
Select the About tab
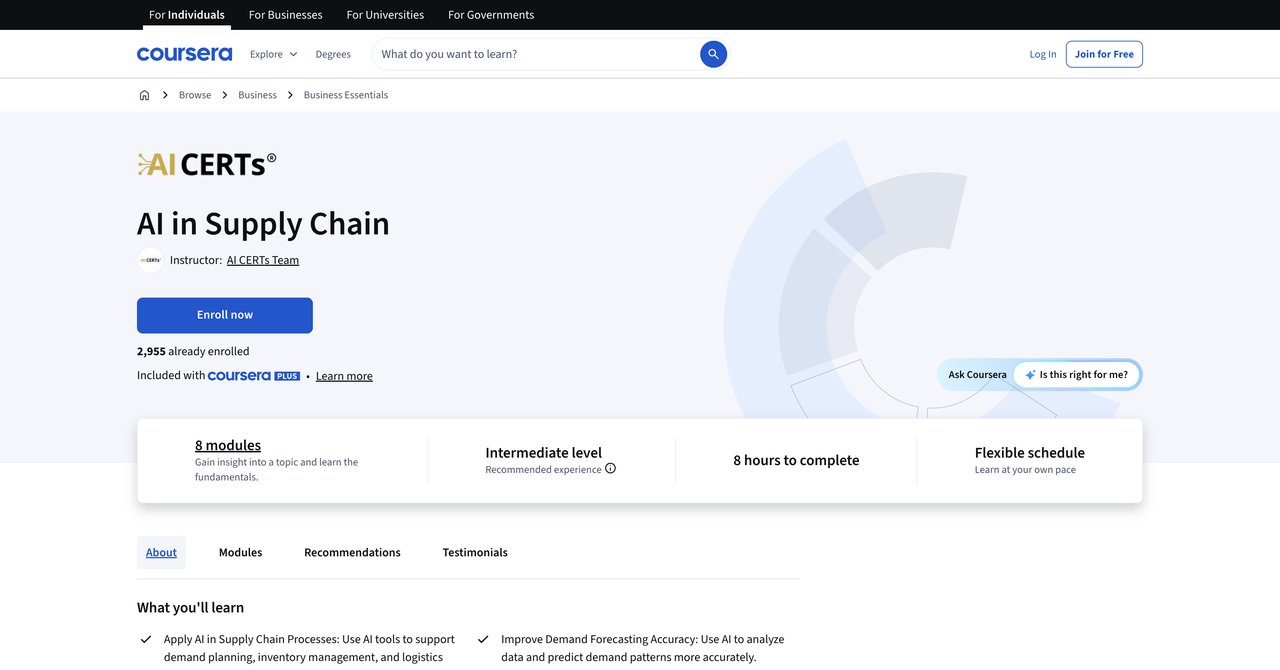click(161, 552)
